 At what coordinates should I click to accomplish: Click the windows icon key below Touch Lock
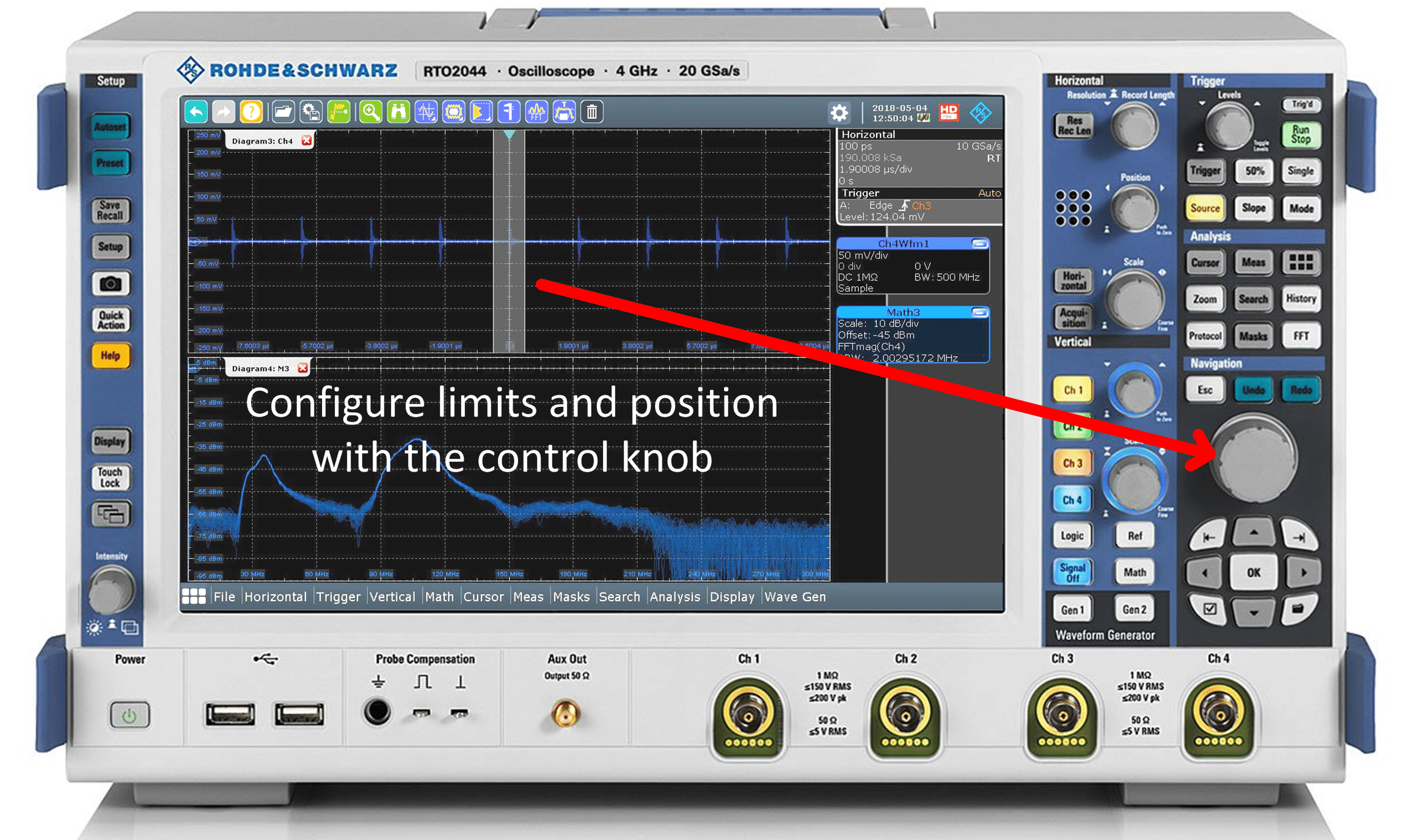pyautogui.click(x=111, y=514)
